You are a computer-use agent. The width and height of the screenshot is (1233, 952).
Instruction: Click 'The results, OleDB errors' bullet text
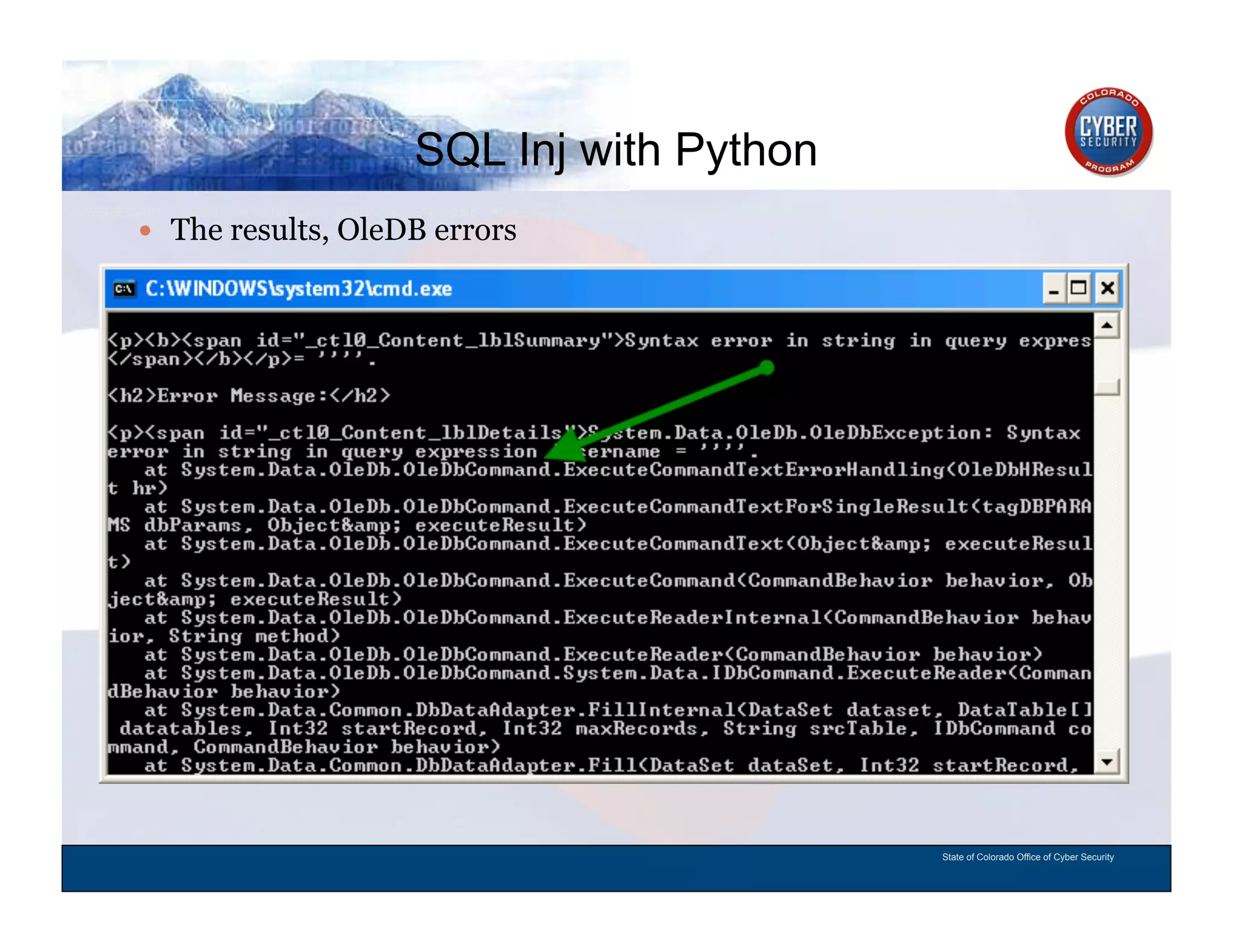click(343, 230)
